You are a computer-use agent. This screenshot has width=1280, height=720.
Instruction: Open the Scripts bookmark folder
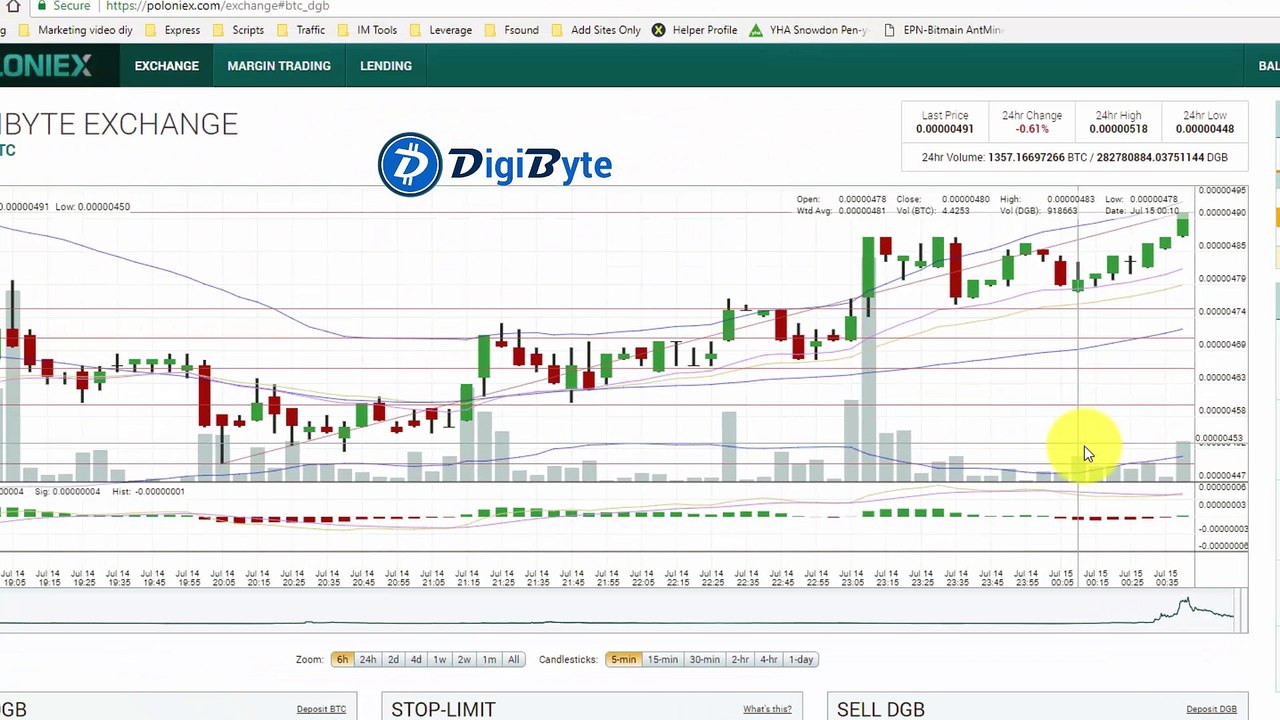click(x=238, y=30)
